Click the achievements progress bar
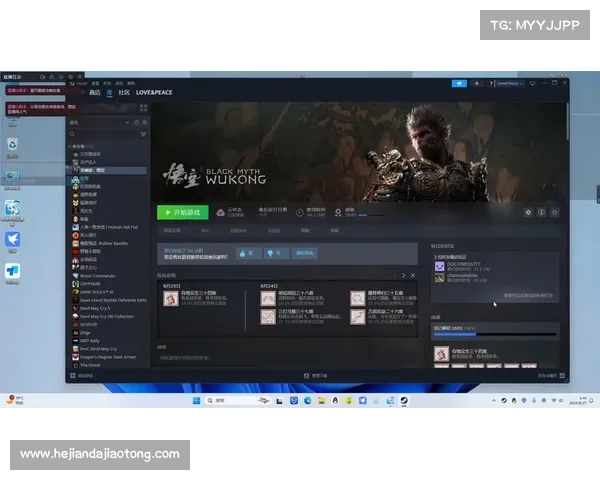 [x=495, y=335]
